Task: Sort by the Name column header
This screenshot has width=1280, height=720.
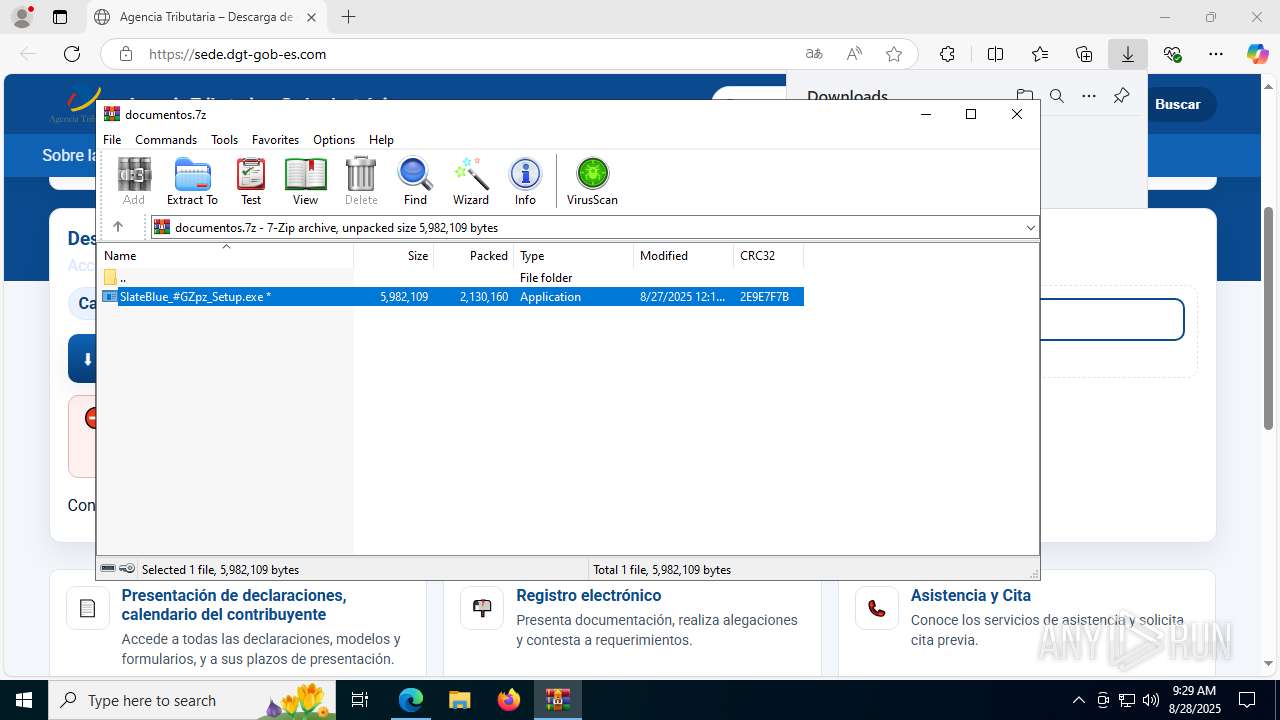Action: click(x=226, y=256)
